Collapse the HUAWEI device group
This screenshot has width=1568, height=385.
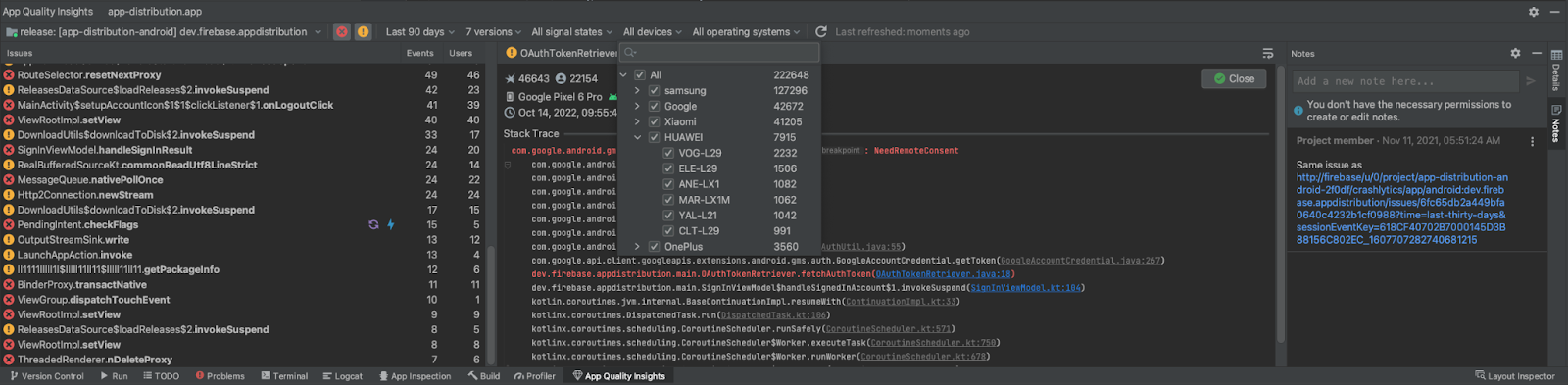pyautogui.click(x=637, y=137)
